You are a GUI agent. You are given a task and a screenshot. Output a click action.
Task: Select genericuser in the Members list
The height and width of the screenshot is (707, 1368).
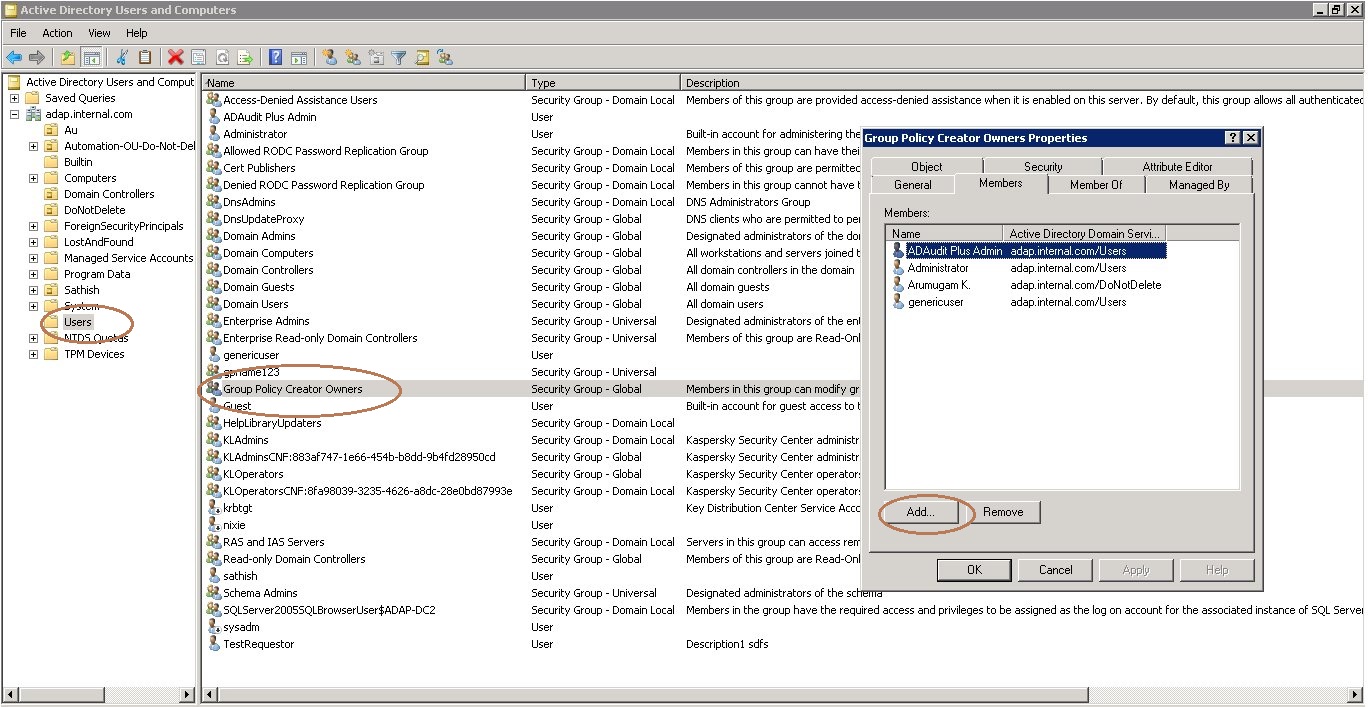tap(935, 302)
